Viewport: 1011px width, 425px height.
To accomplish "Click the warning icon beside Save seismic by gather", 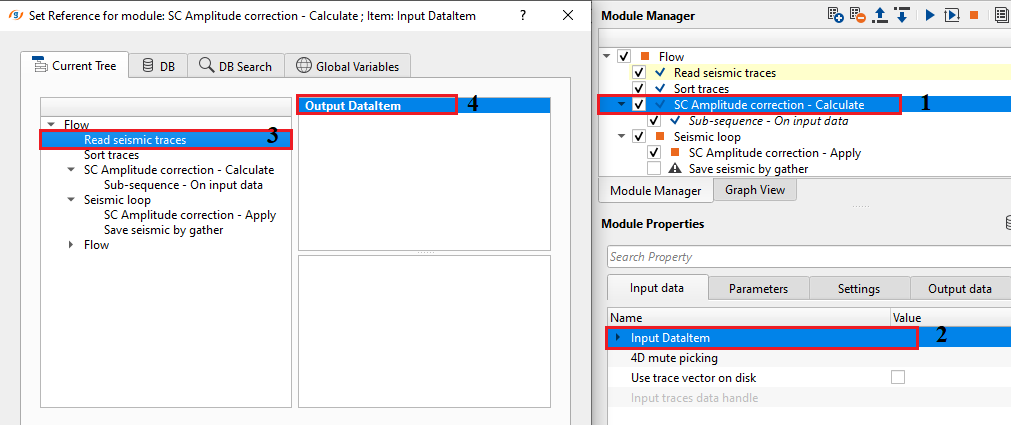I will [675, 169].
